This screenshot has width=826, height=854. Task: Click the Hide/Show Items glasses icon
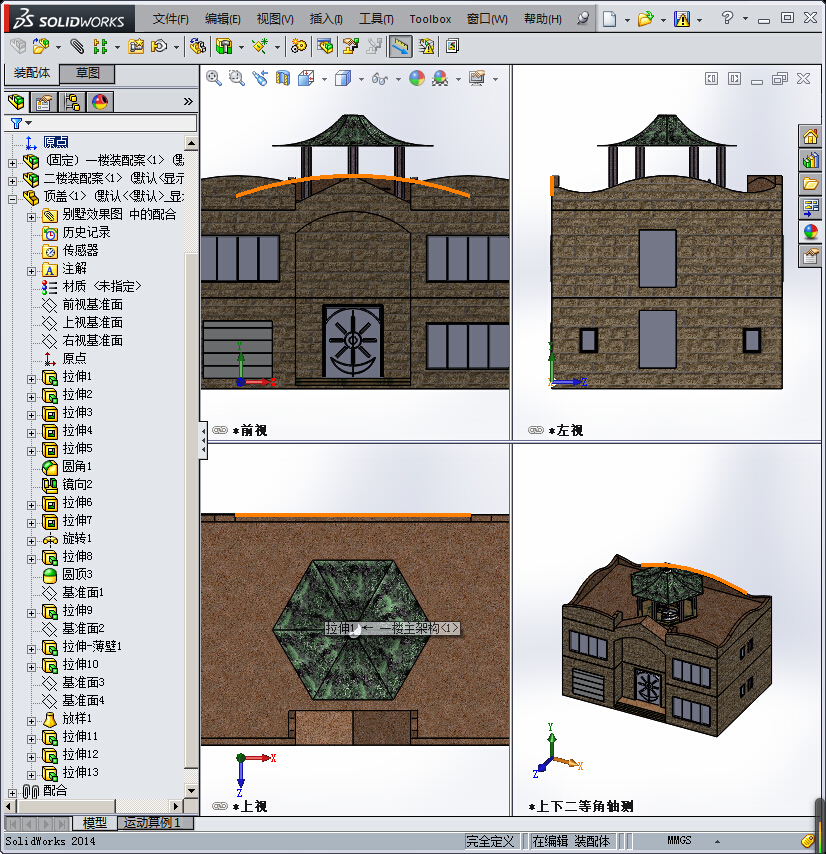click(x=380, y=79)
